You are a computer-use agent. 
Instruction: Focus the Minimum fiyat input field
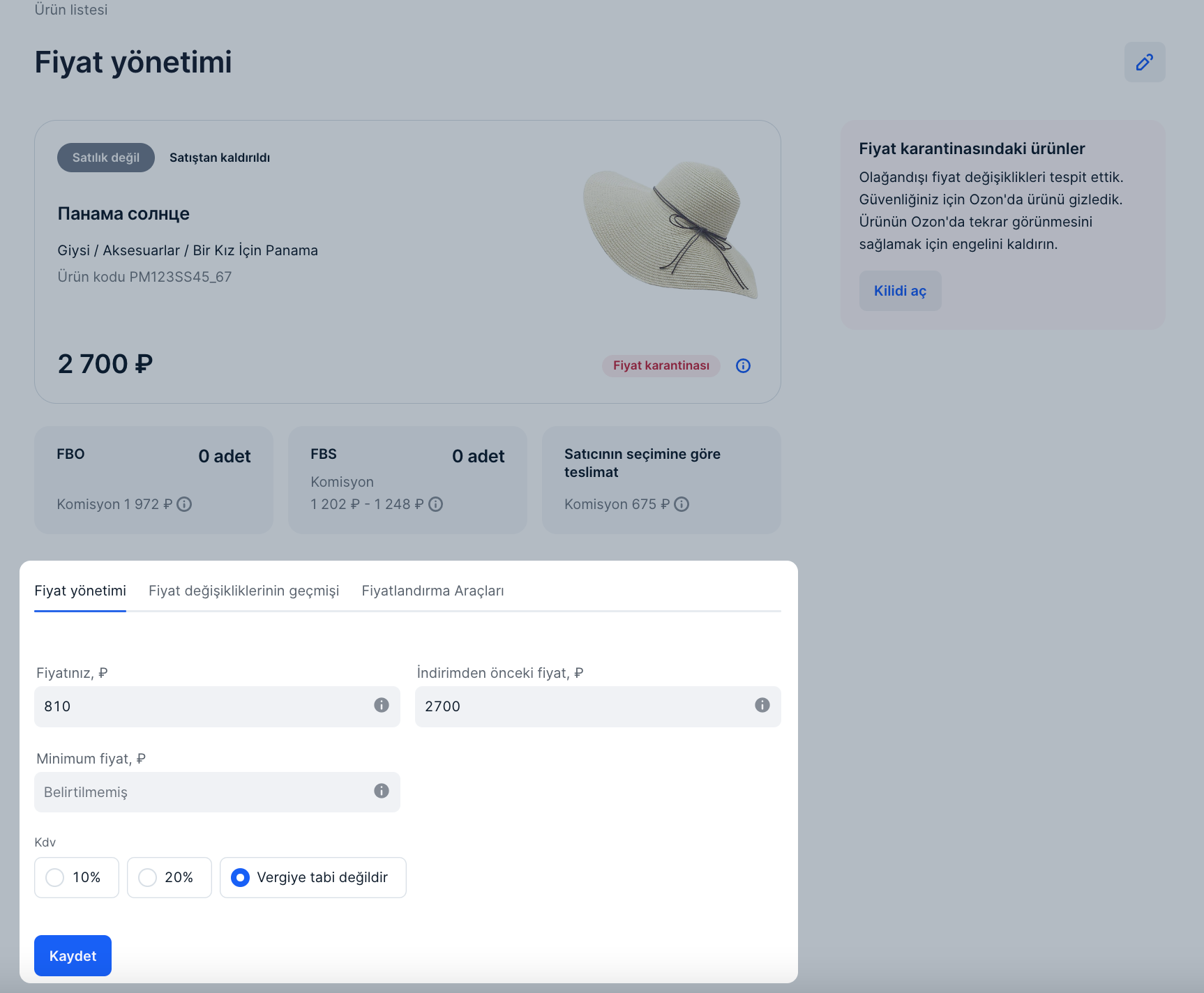coord(217,792)
